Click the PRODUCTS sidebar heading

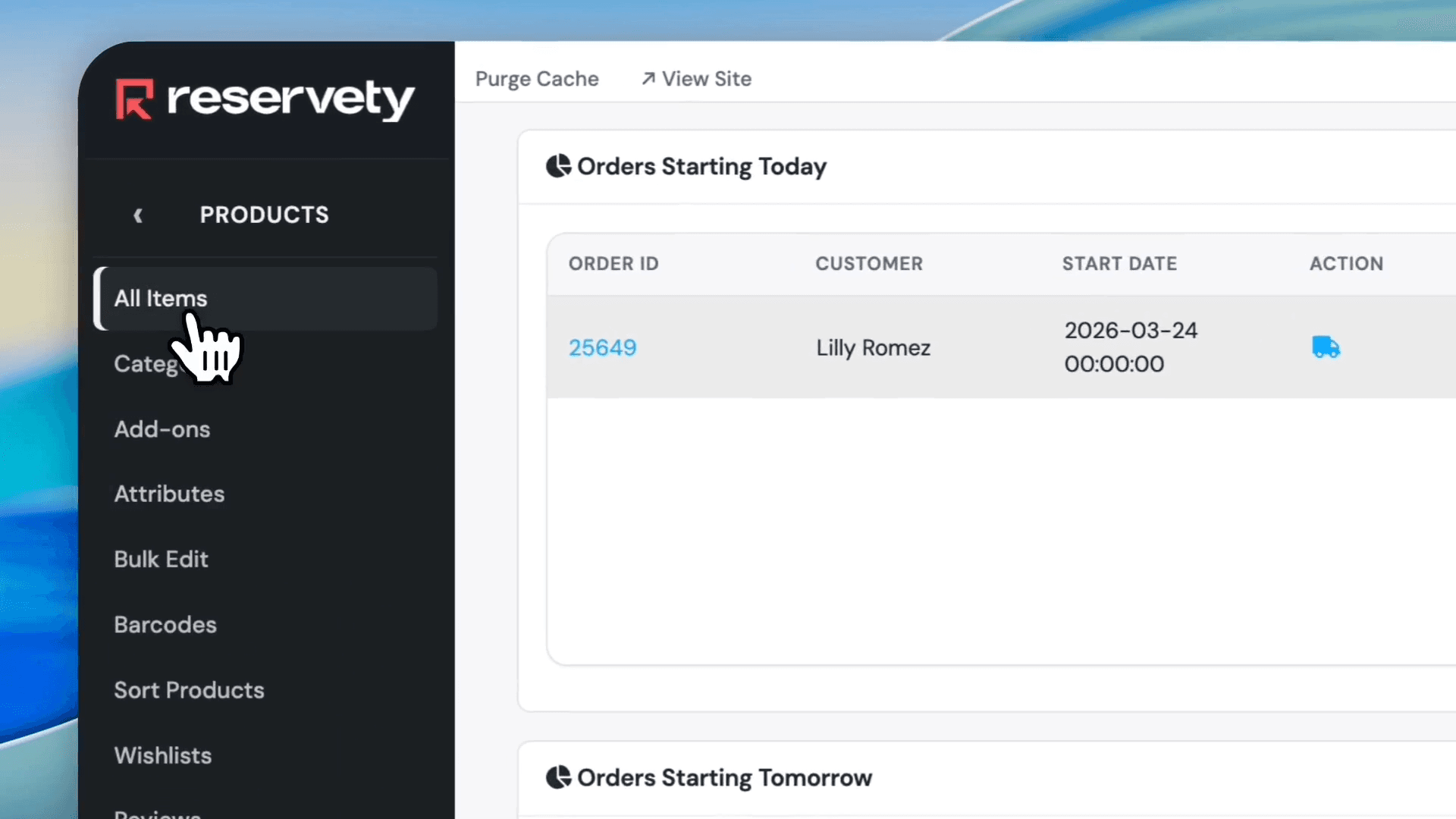coord(264,215)
